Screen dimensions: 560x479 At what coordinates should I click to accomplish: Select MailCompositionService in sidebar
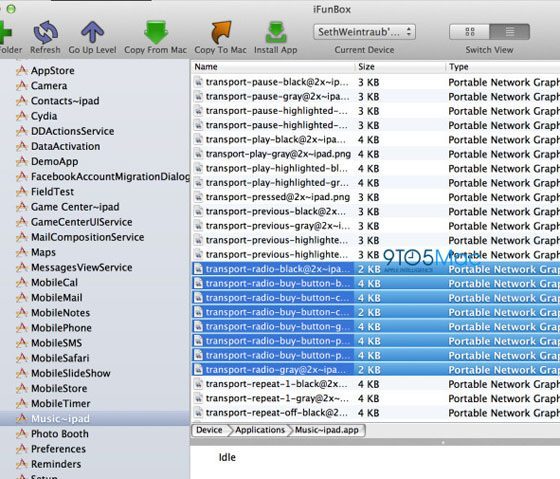[x=88, y=237]
